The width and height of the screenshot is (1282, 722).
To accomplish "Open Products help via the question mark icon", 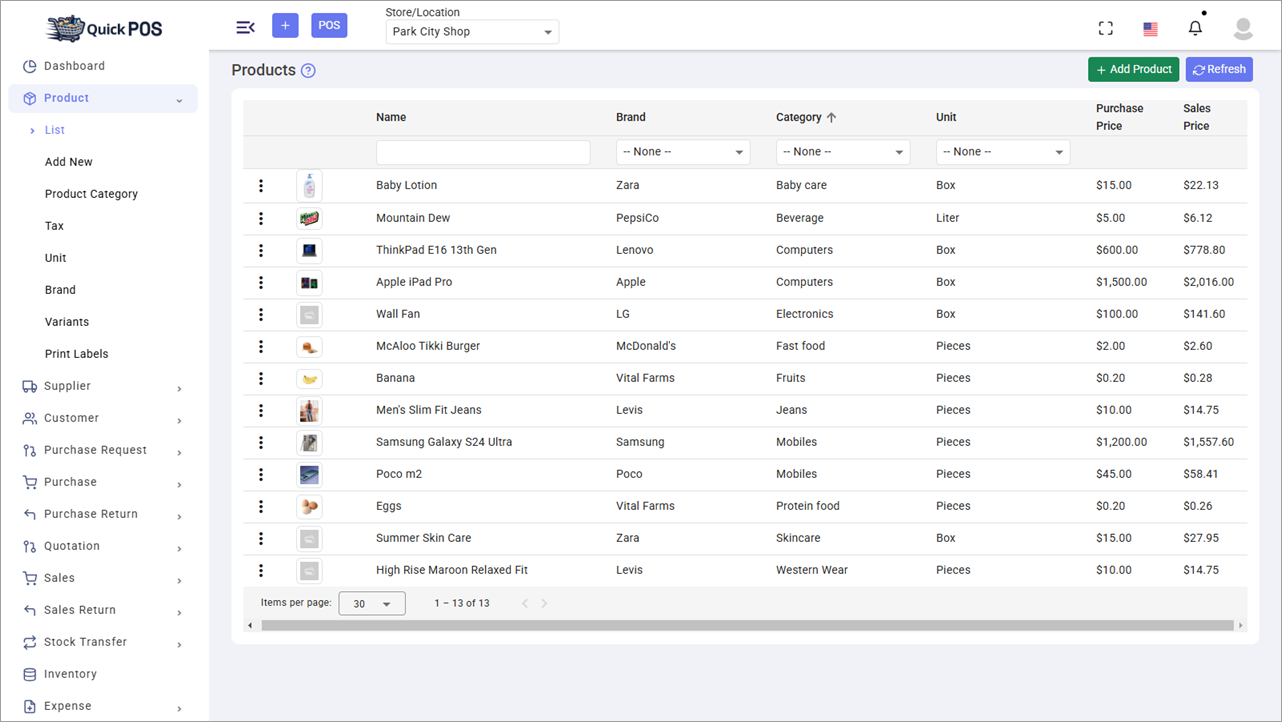I will 307,70.
